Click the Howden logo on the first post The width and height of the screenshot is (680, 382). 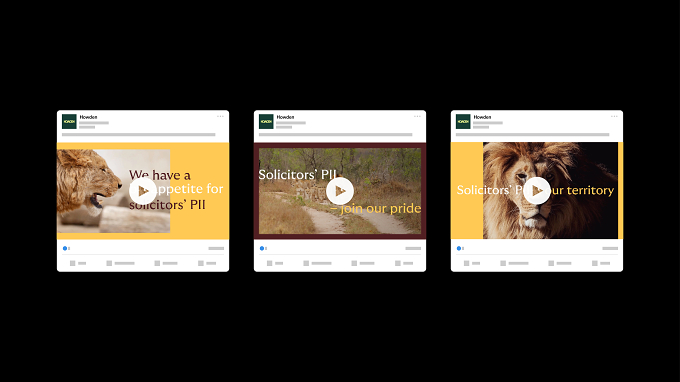[x=69, y=121]
